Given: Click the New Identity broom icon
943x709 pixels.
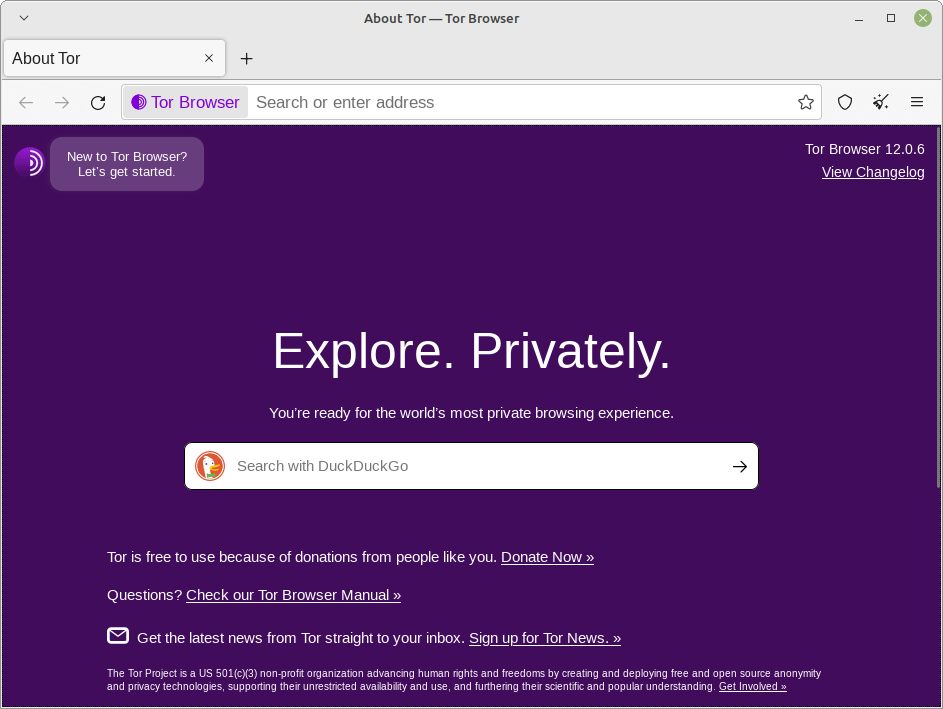Looking at the screenshot, I should [881, 102].
